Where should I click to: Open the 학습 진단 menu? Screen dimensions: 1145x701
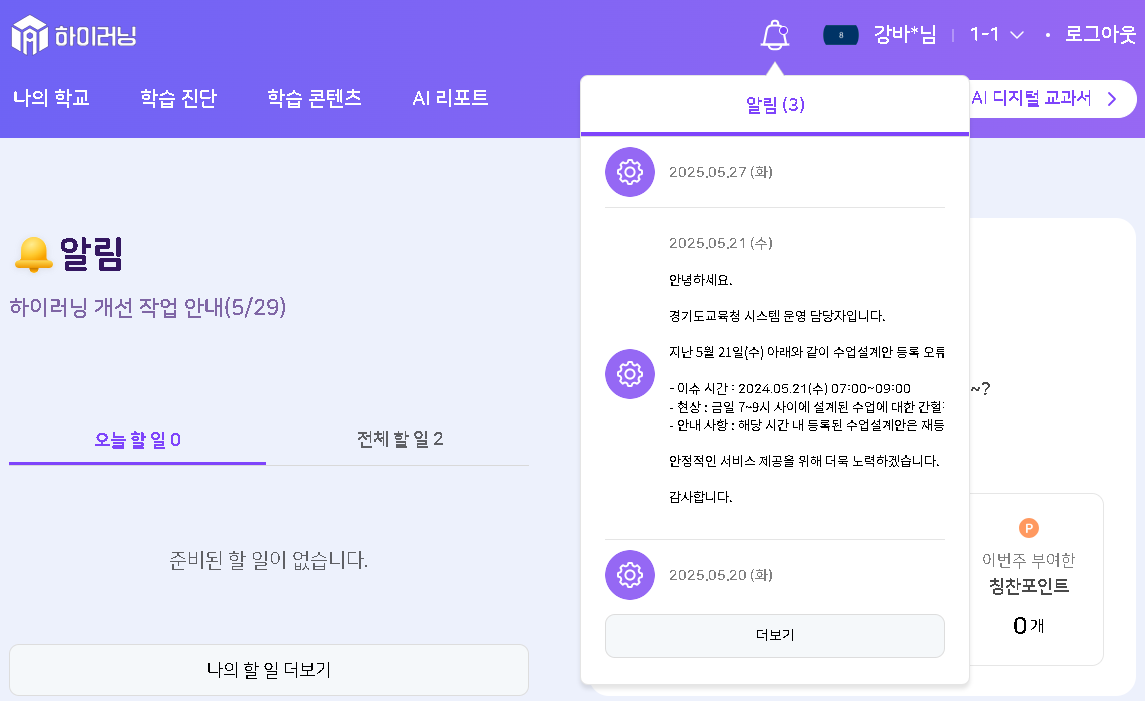click(178, 98)
